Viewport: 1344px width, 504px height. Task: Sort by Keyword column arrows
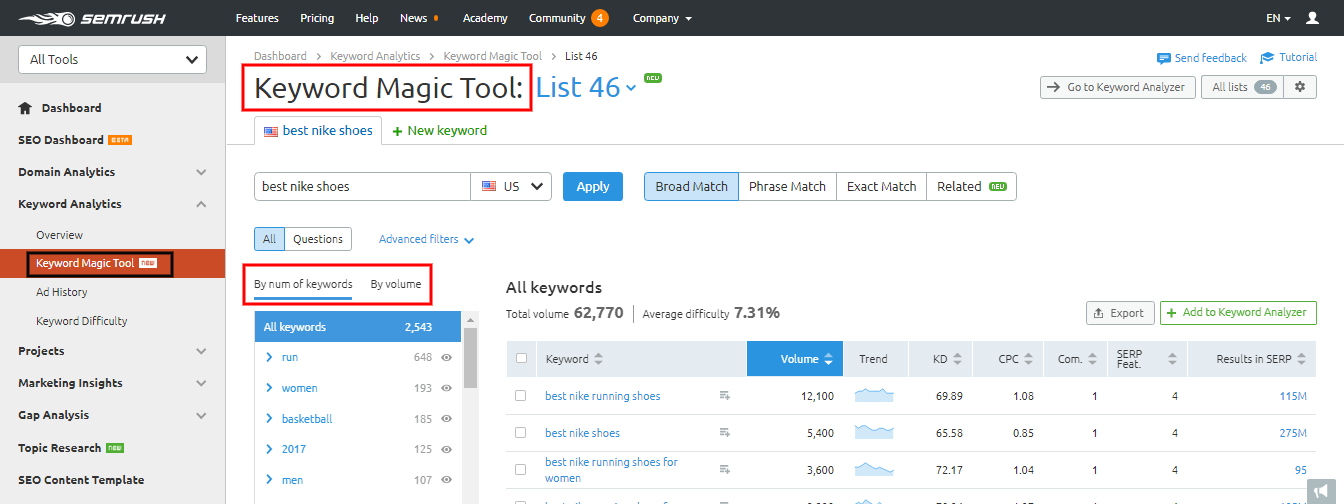click(599, 359)
